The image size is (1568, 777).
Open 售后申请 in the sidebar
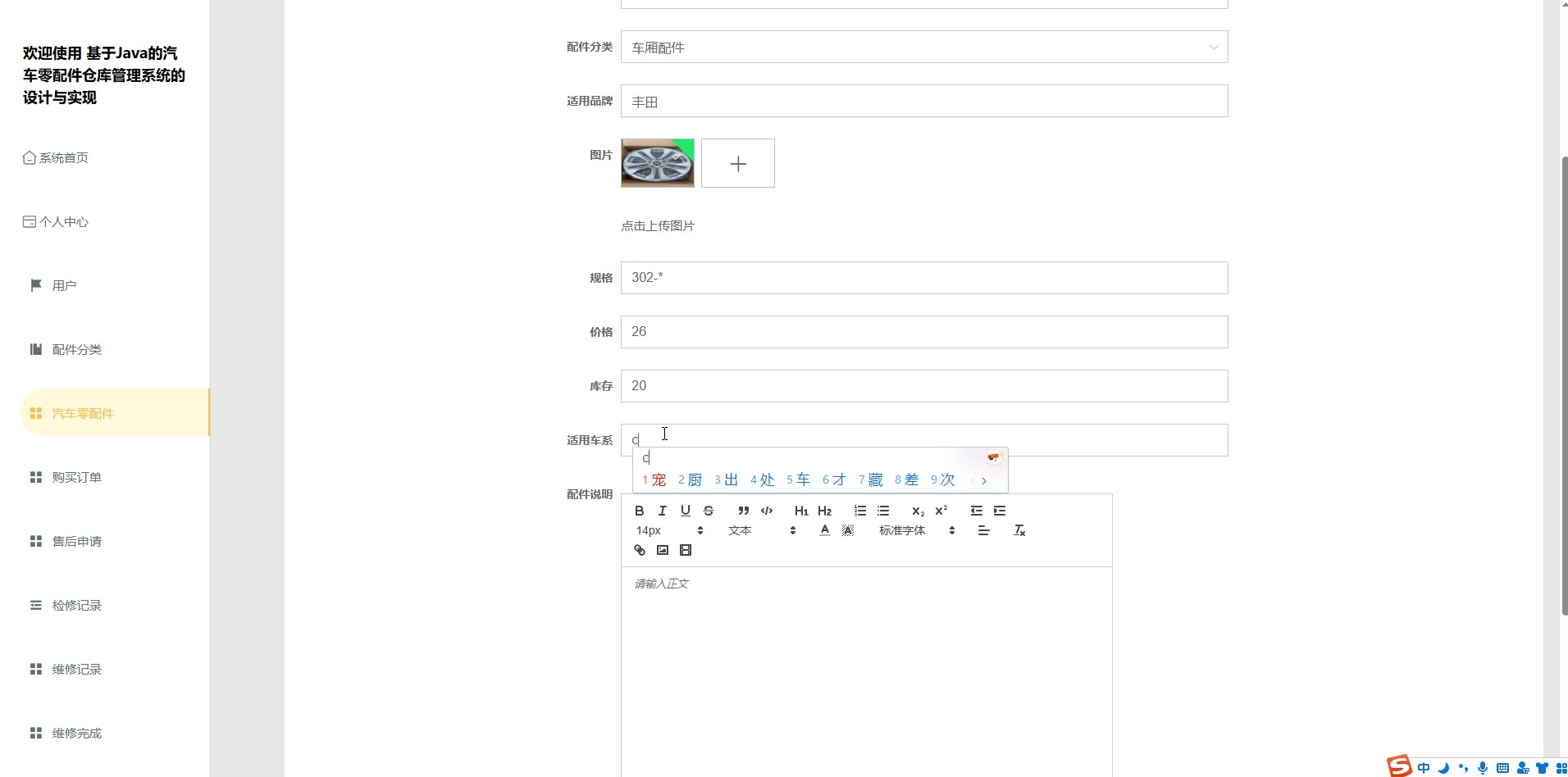(x=66, y=541)
